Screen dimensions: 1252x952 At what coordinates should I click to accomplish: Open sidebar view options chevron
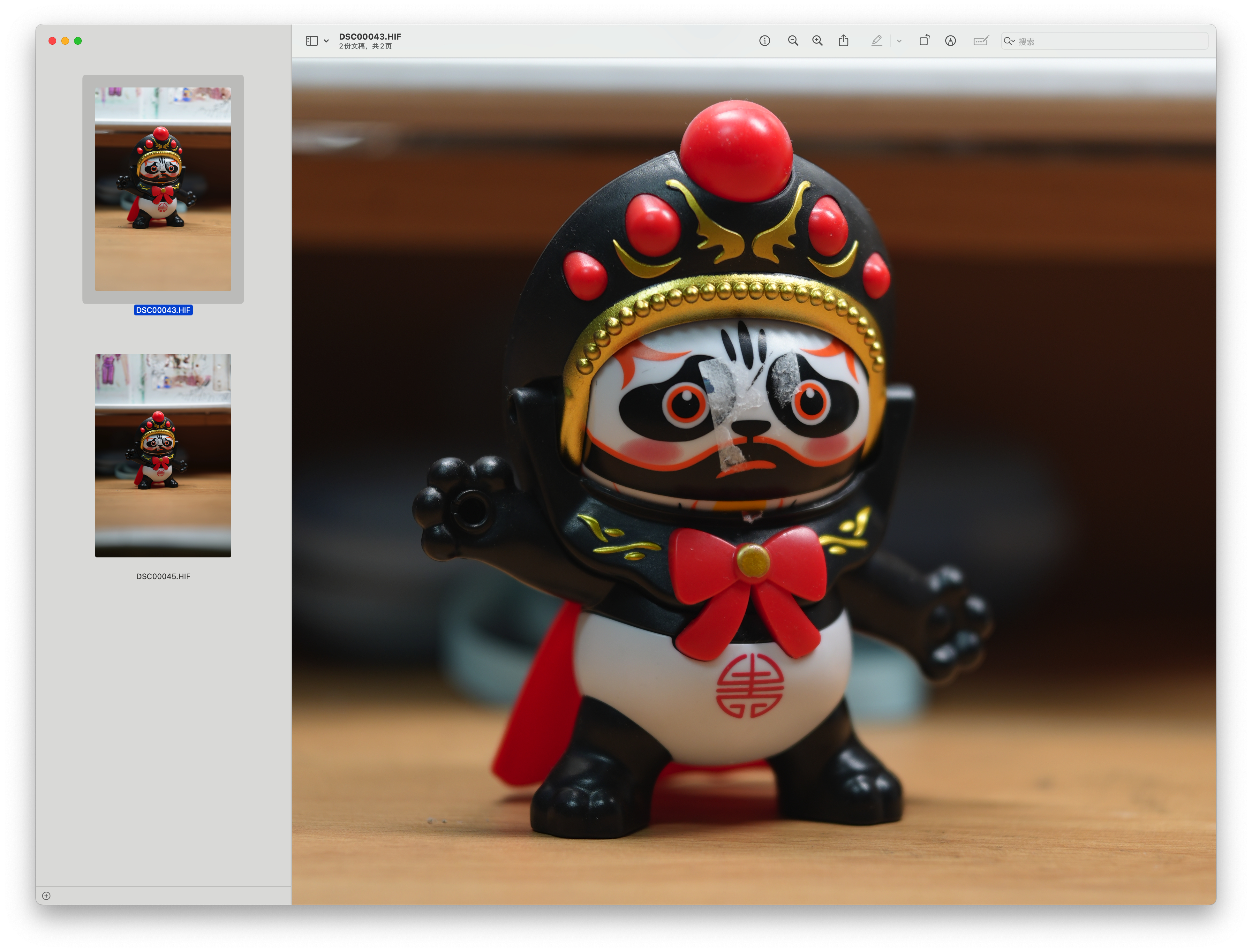[326, 41]
